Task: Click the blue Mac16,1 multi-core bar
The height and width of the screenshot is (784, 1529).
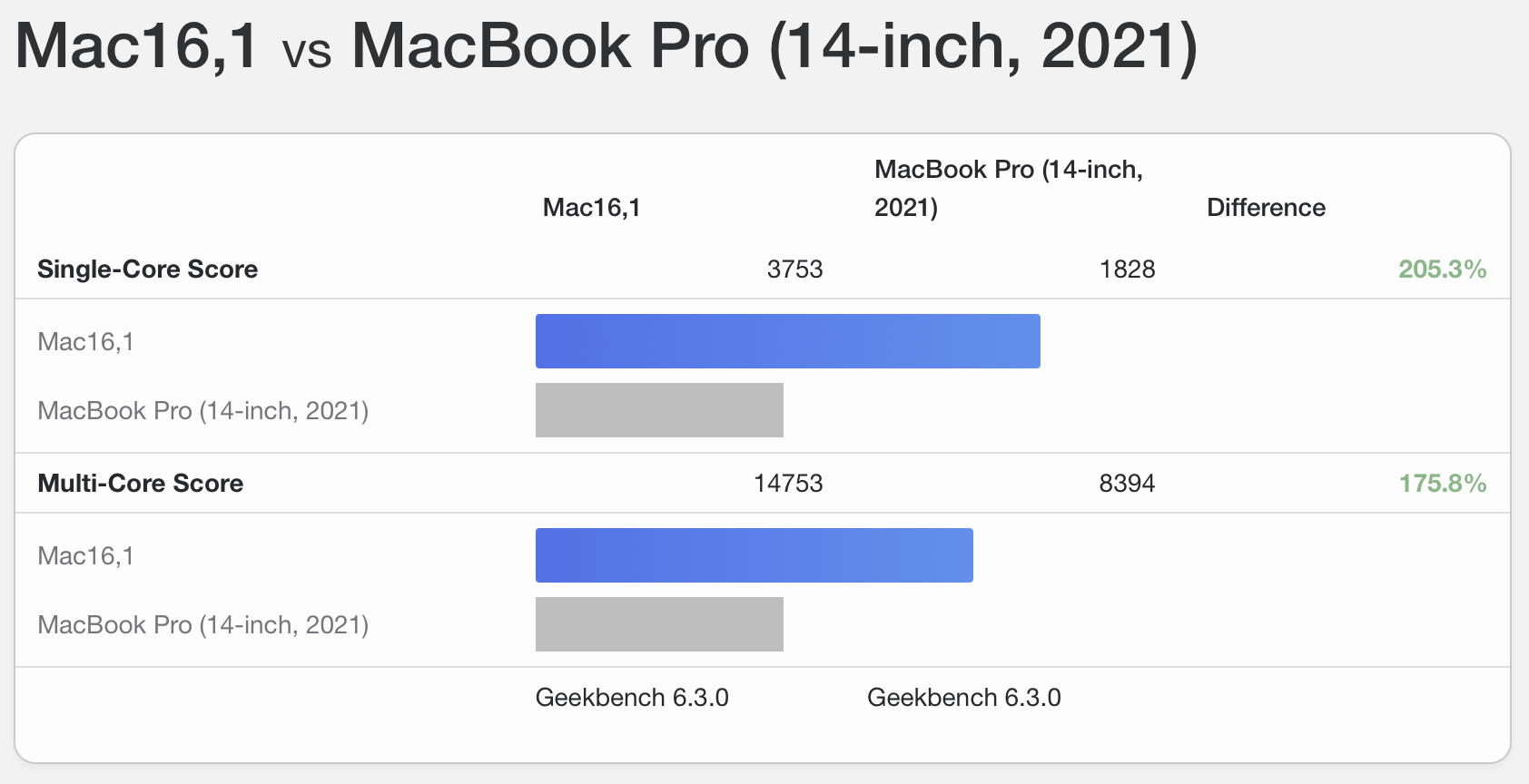Action: click(755, 555)
